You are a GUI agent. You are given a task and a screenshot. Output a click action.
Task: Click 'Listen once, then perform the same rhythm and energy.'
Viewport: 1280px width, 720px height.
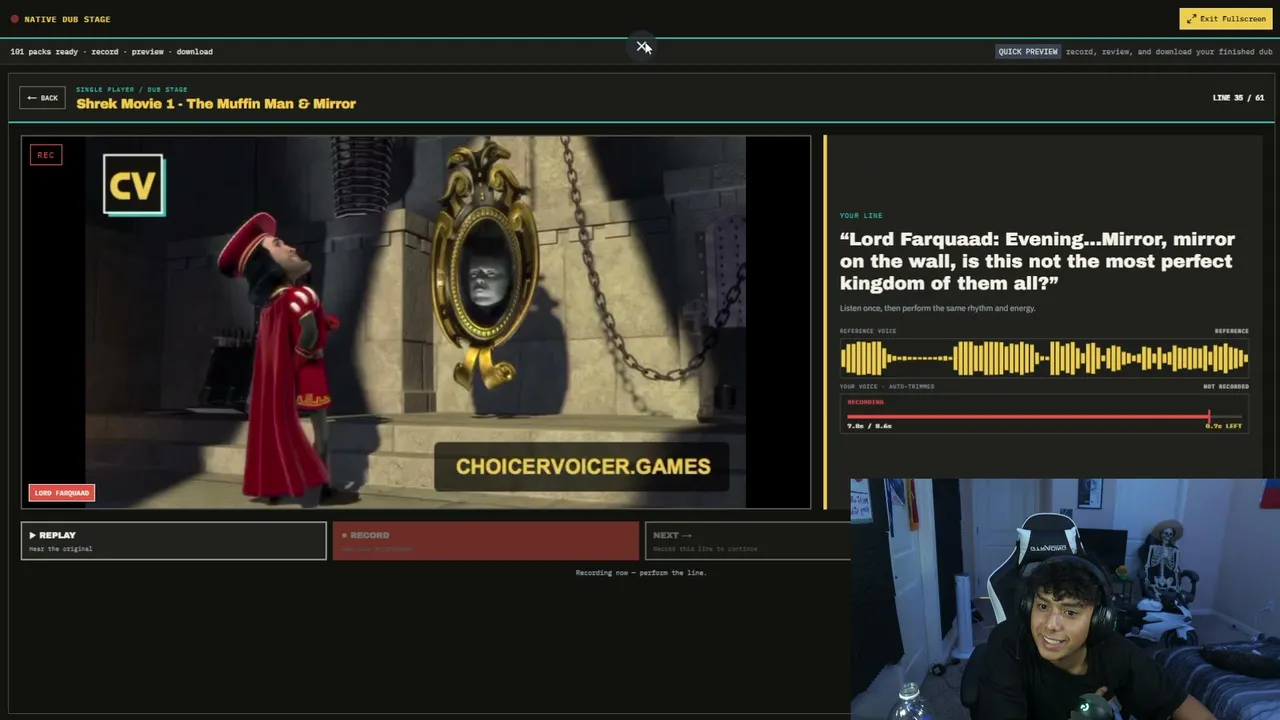[x=938, y=308]
